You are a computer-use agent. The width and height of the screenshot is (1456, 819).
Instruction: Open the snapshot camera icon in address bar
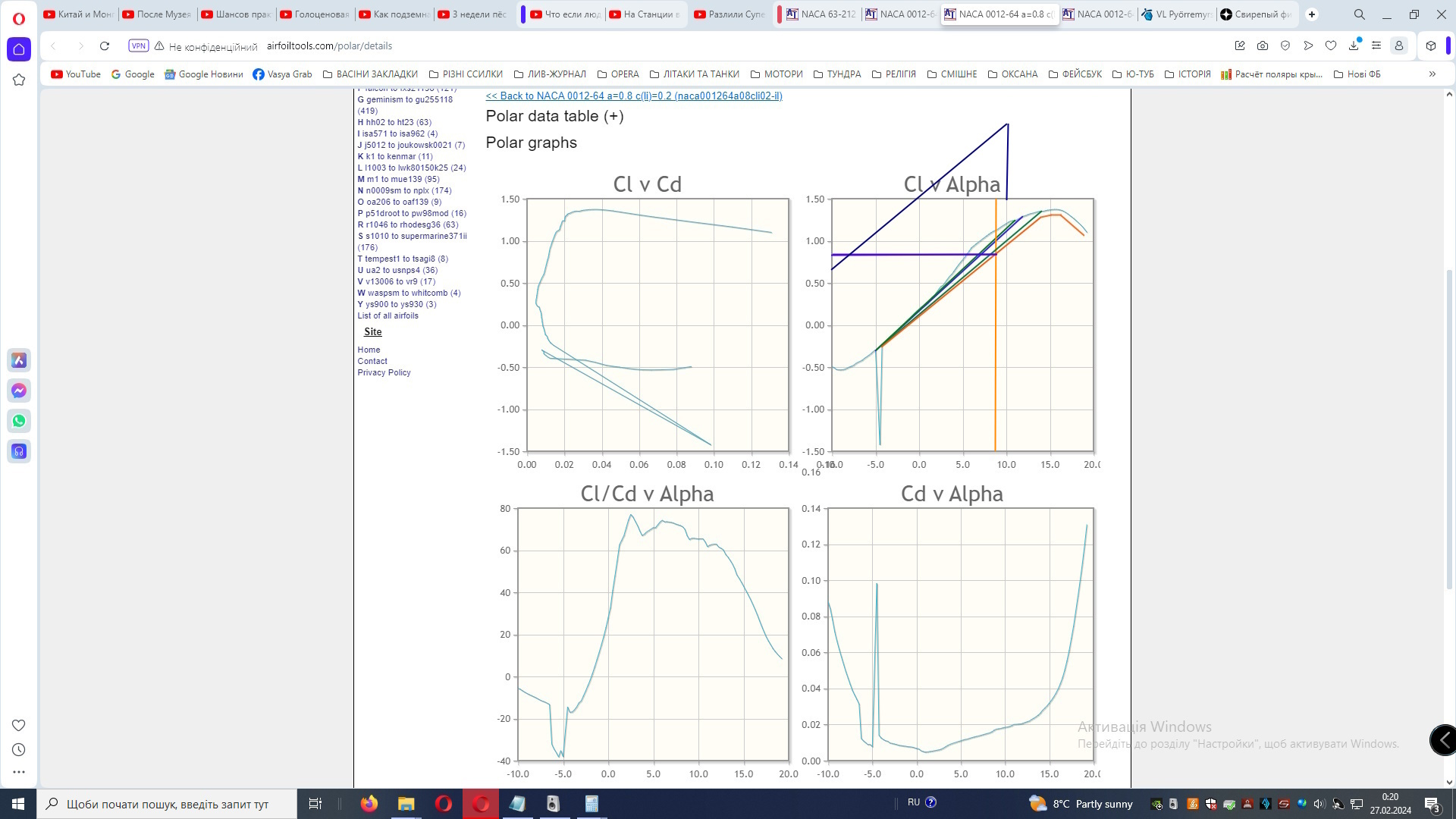coord(1263,46)
